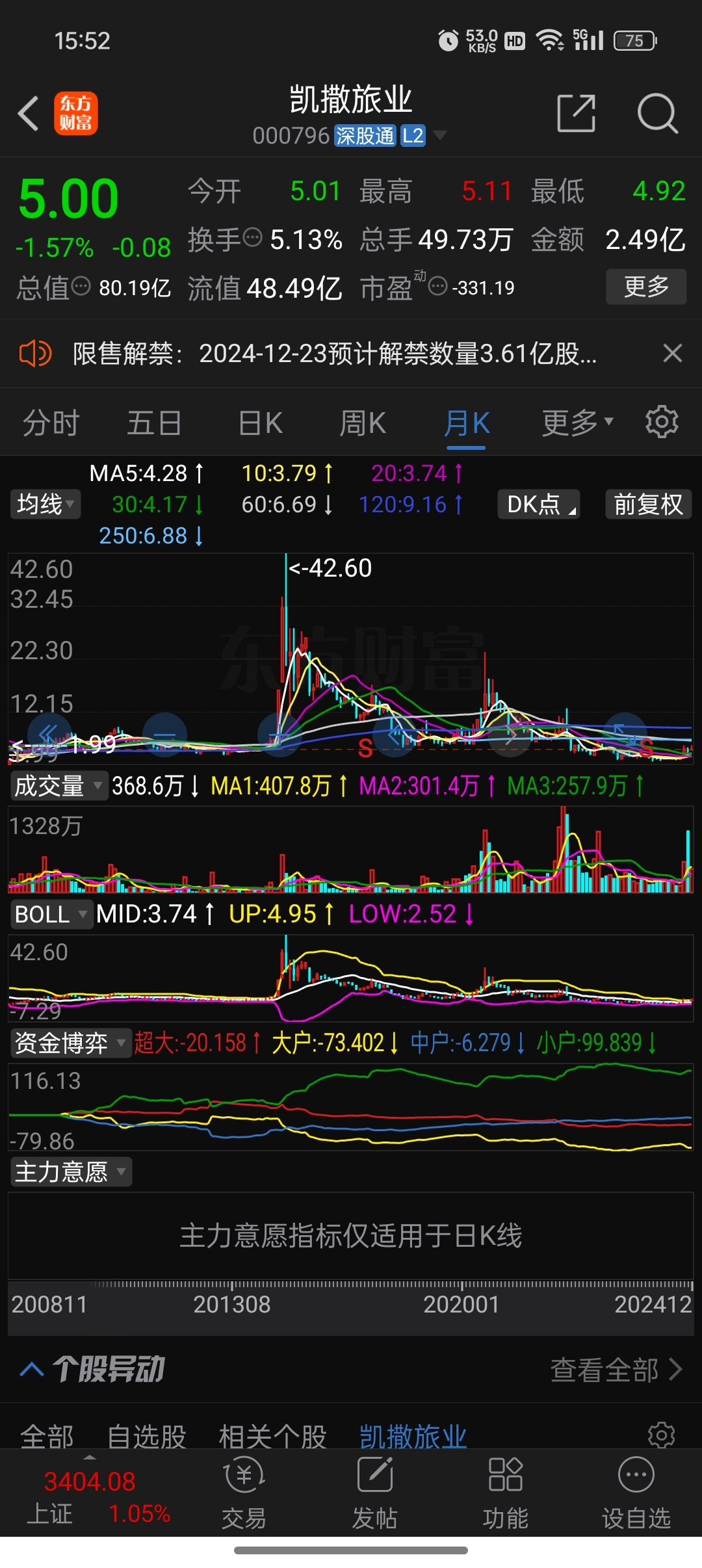Viewport: 702px width, 1568px height.
Task: Tap the 发帖 pencil icon
Action: [375, 1474]
